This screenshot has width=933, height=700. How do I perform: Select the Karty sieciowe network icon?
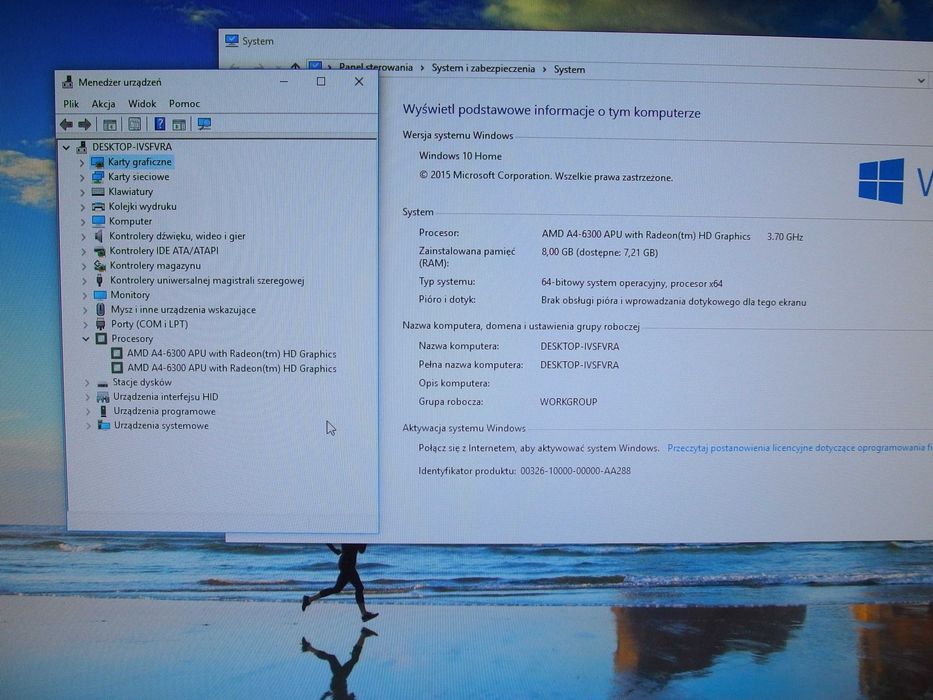click(98, 177)
